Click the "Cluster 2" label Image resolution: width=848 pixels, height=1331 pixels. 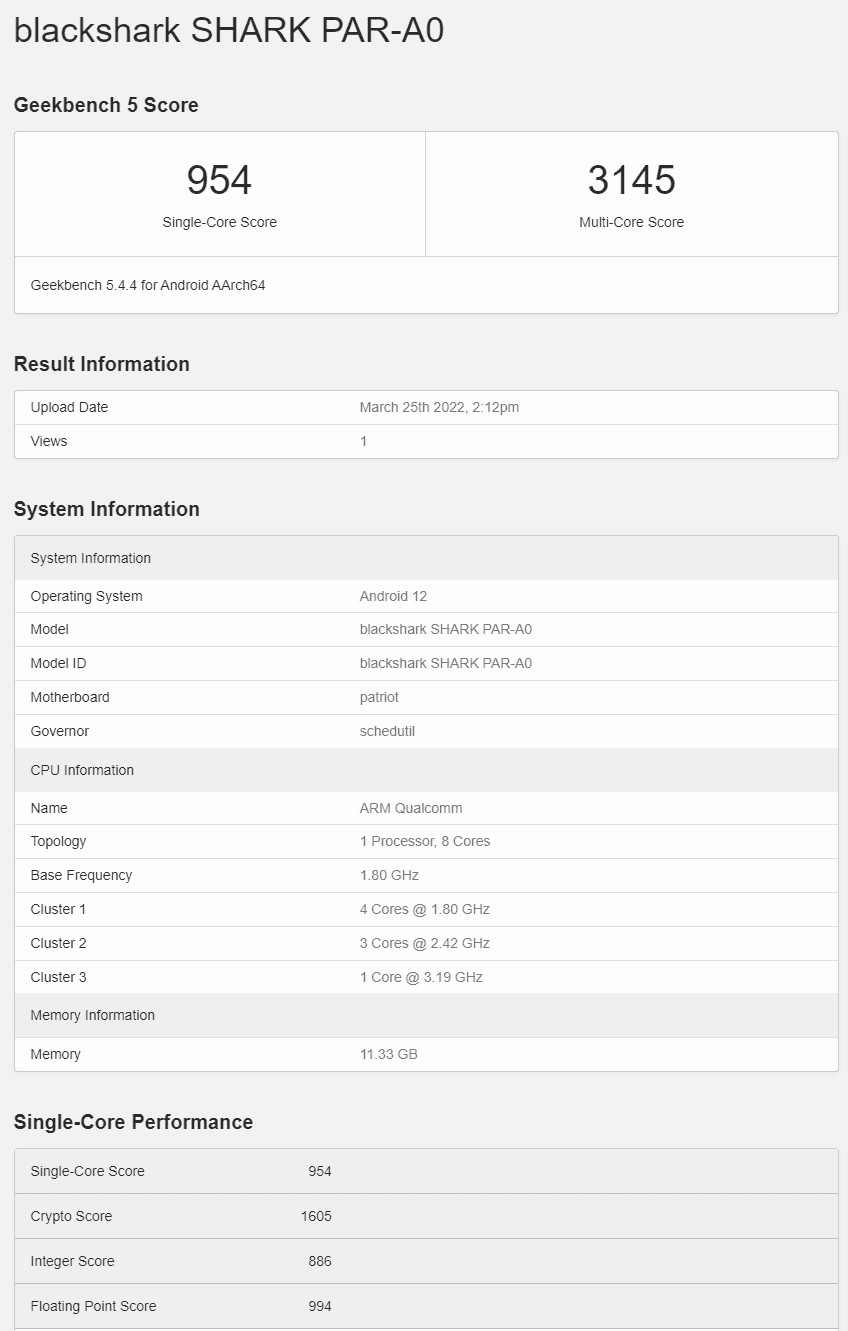pos(59,943)
